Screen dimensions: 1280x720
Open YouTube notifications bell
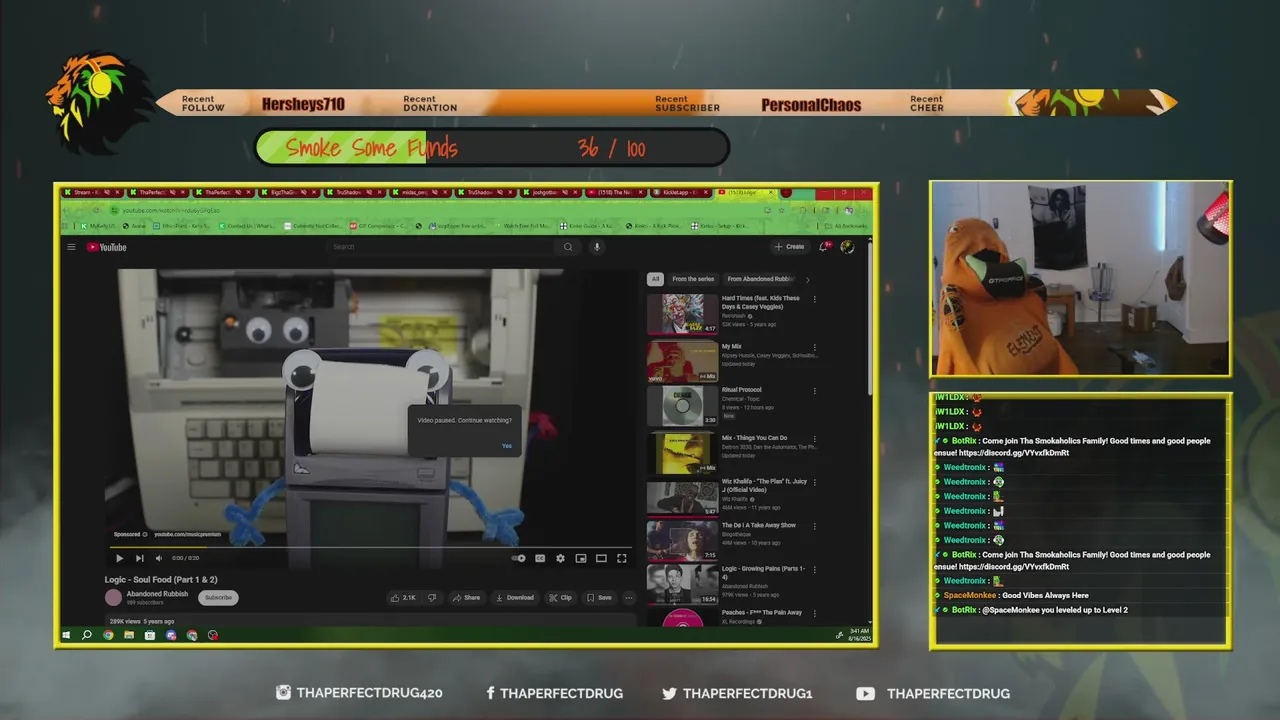(825, 246)
